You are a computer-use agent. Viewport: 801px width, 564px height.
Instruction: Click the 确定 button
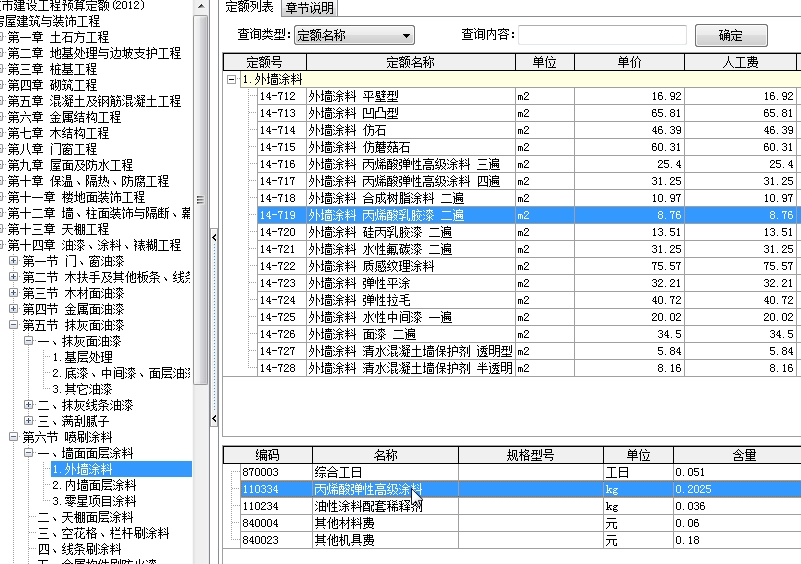(731, 35)
